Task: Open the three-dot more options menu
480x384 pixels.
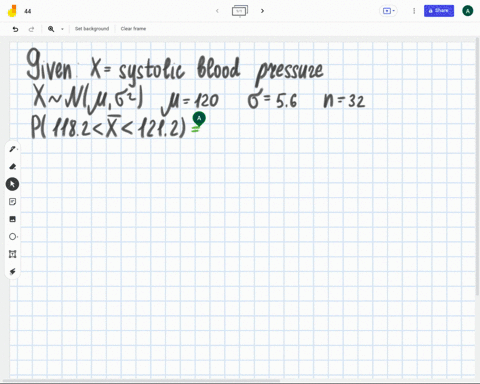Action: [414, 11]
